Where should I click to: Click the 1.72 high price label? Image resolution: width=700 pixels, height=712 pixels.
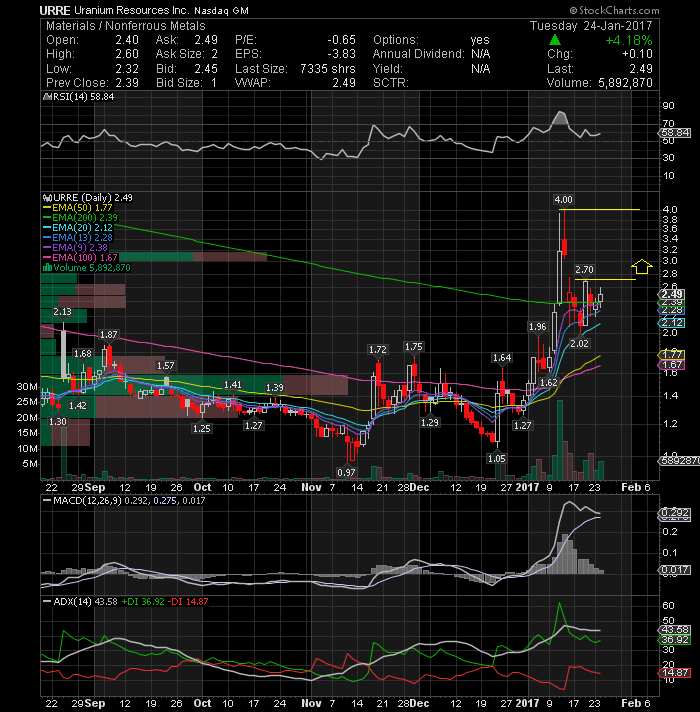[378, 349]
